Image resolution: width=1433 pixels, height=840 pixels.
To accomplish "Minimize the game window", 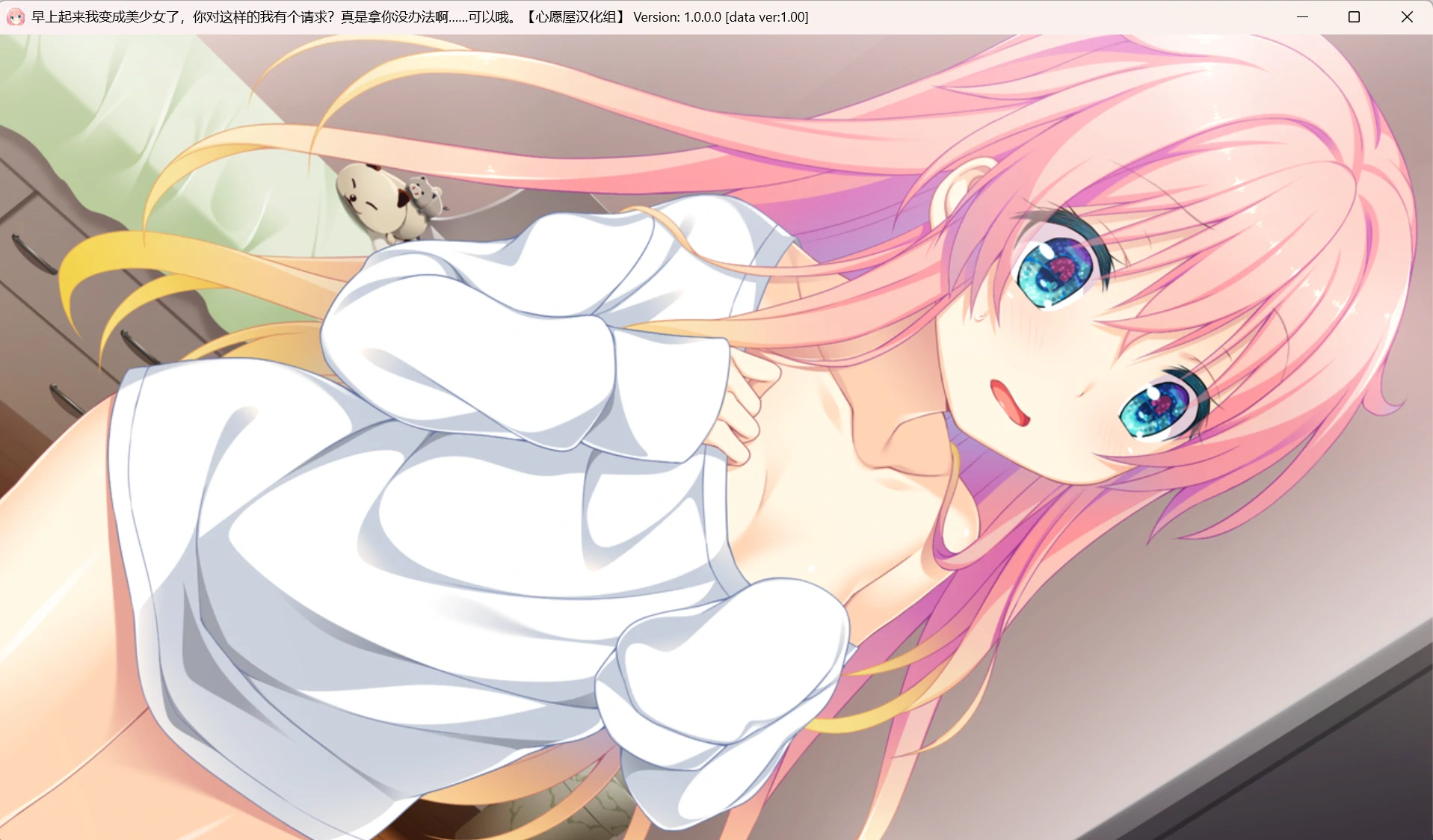I will coord(1302,16).
